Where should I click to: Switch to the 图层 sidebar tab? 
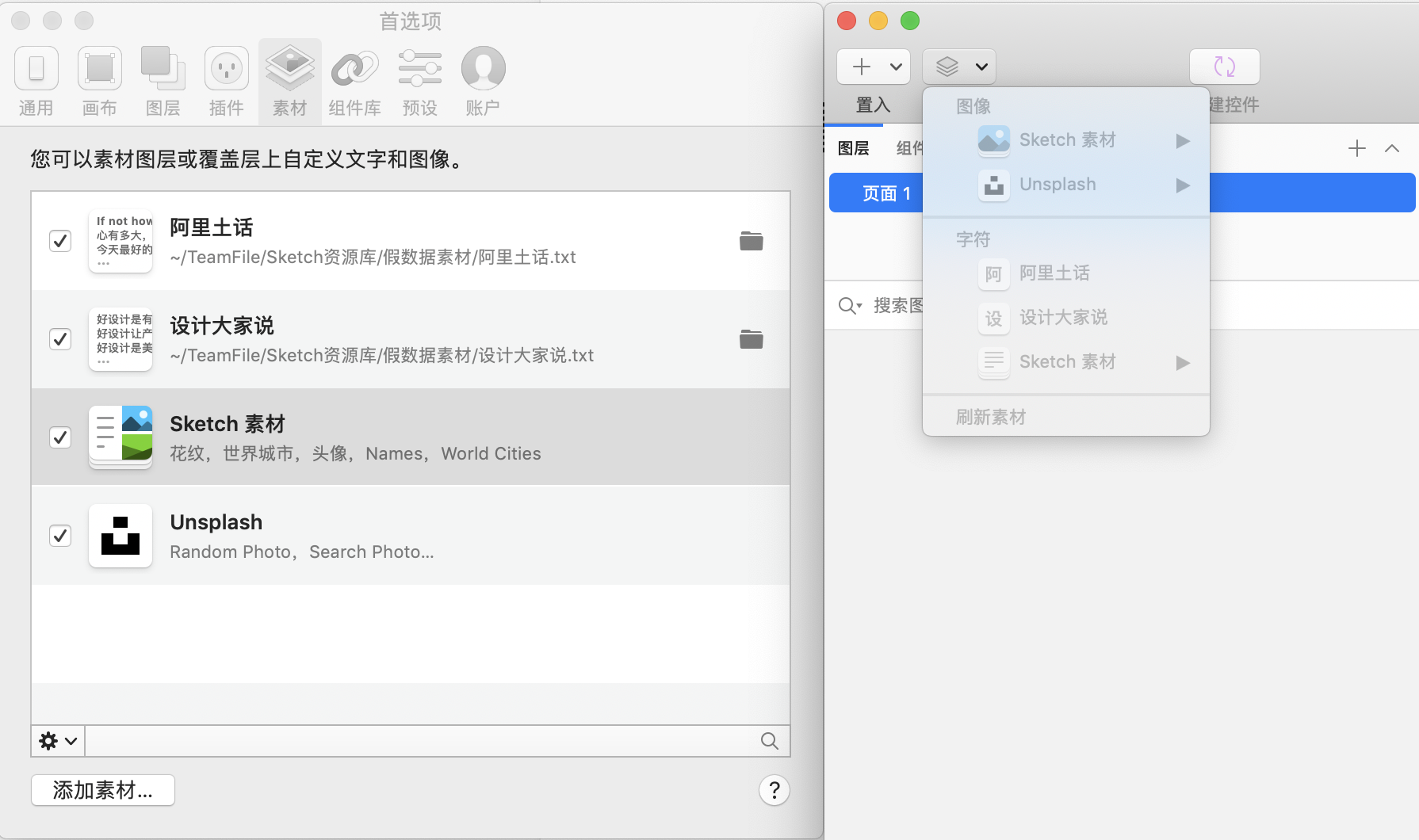click(854, 148)
